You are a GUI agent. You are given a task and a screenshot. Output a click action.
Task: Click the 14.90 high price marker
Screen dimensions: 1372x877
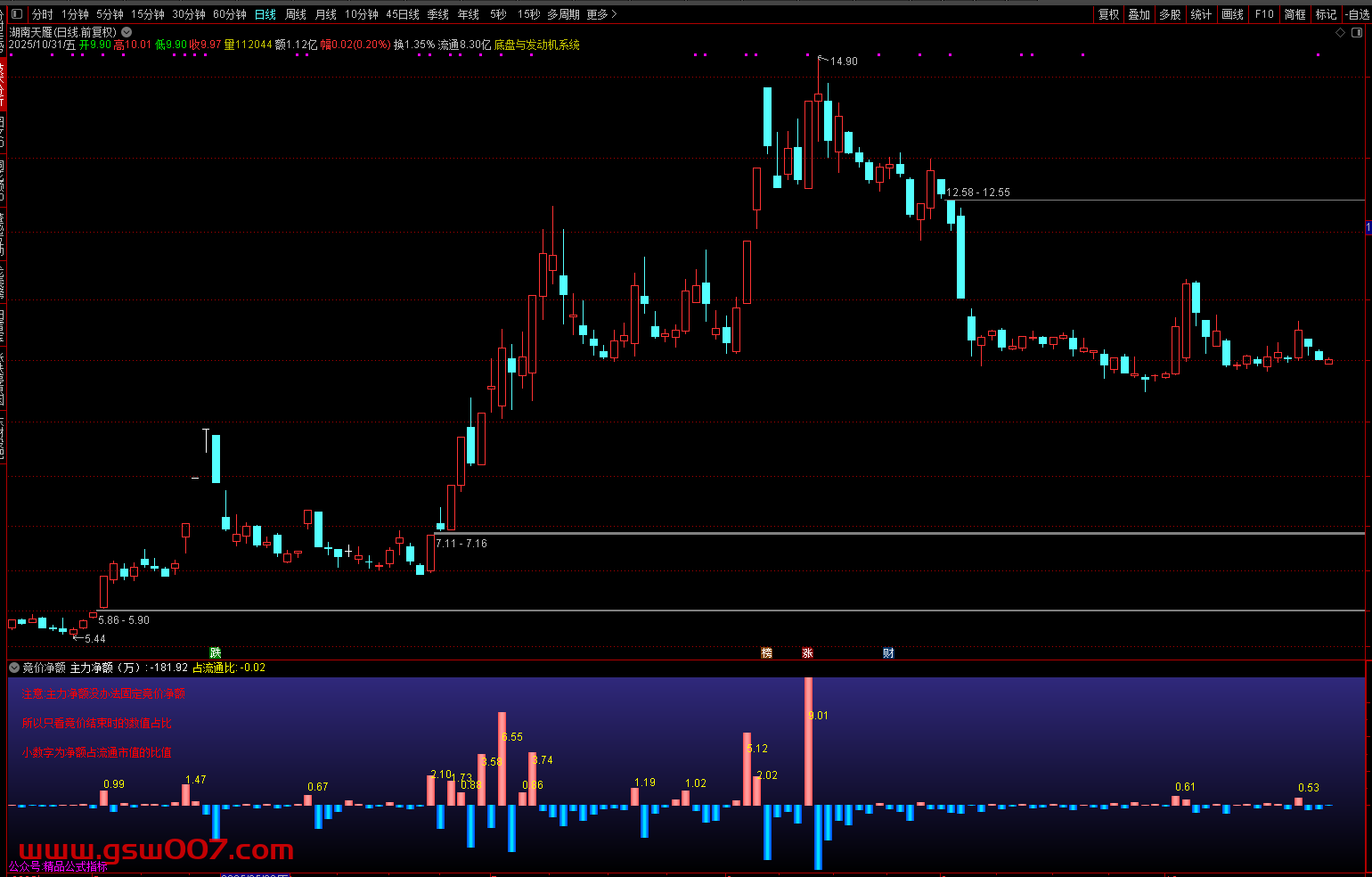tap(843, 61)
